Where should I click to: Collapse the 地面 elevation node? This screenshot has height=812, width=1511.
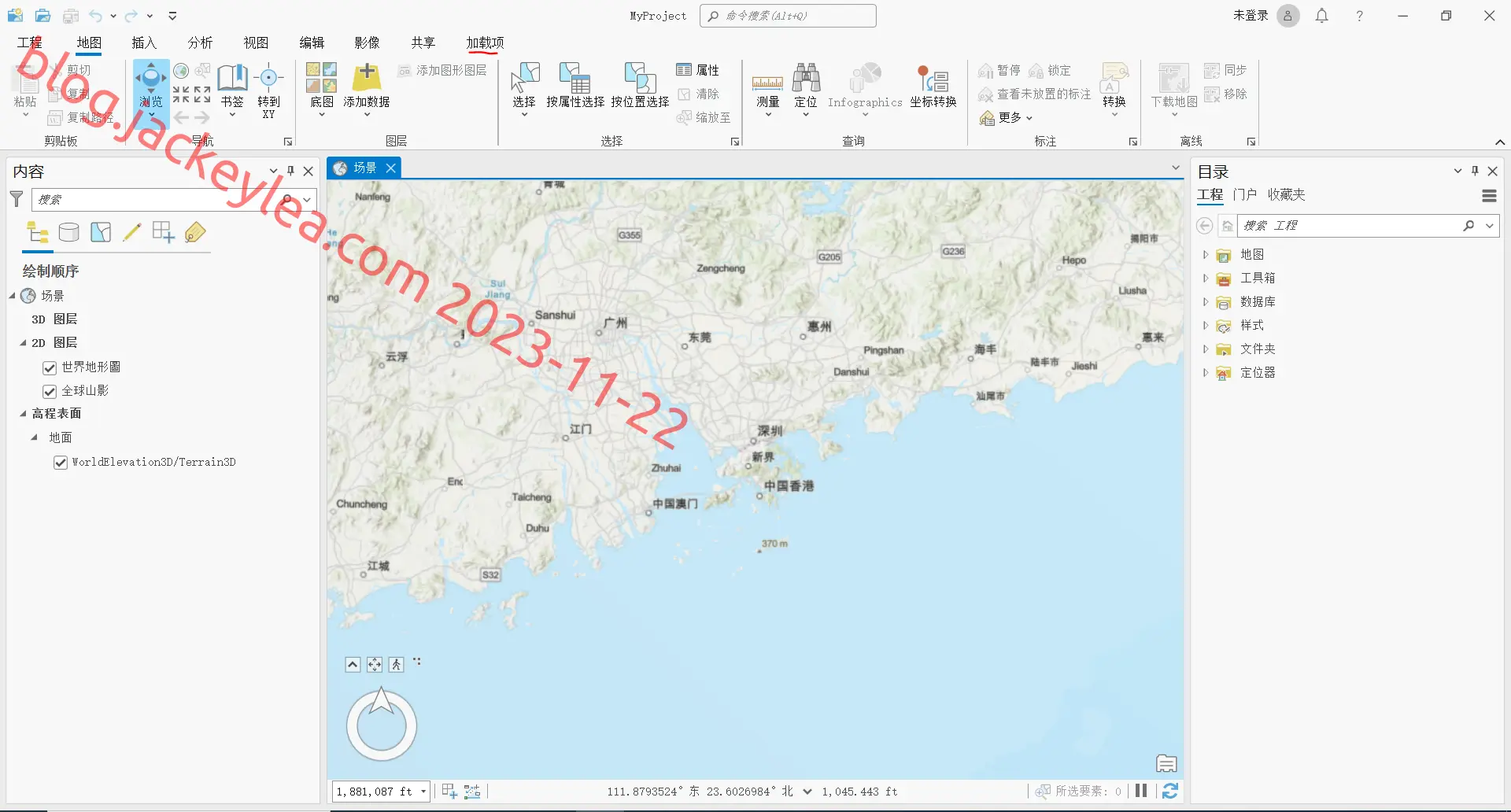click(34, 437)
